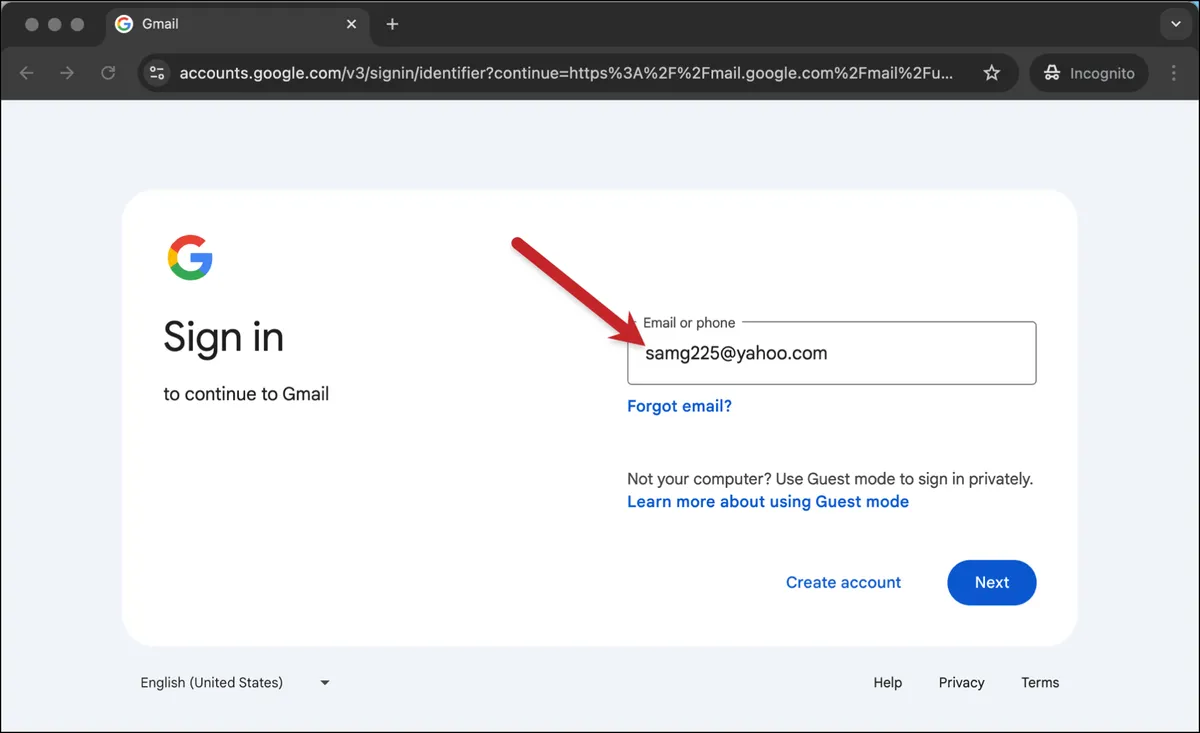Image resolution: width=1200 pixels, height=733 pixels.
Task: Open a new tab with plus icon
Action: pyautogui.click(x=392, y=24)
